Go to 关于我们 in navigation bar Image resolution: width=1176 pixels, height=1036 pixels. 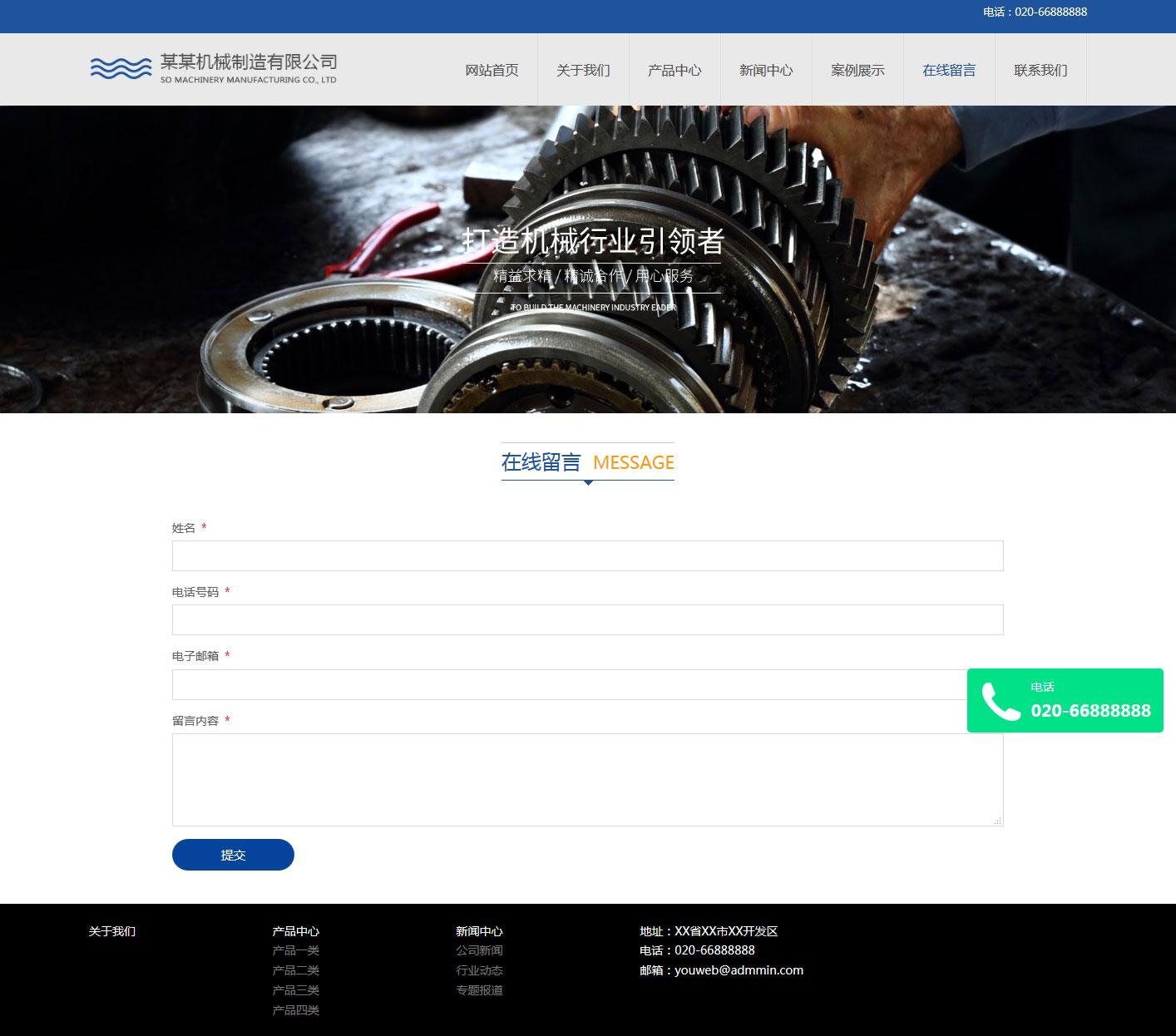(x=583, y=71)
